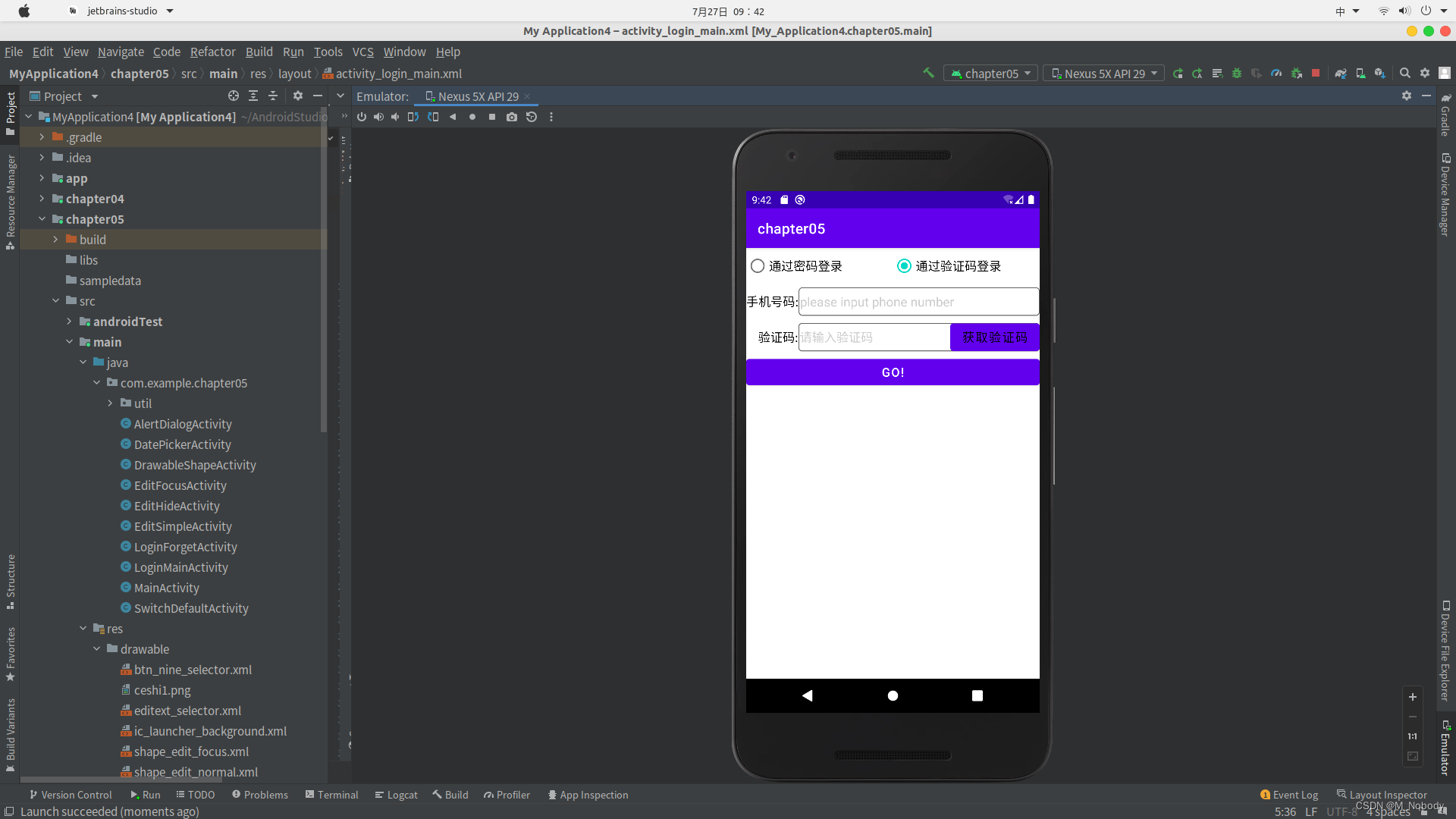Open the Nexus 5X API 29 device dropdown
The image size is (1456, 819).
tap(1104, 74)
